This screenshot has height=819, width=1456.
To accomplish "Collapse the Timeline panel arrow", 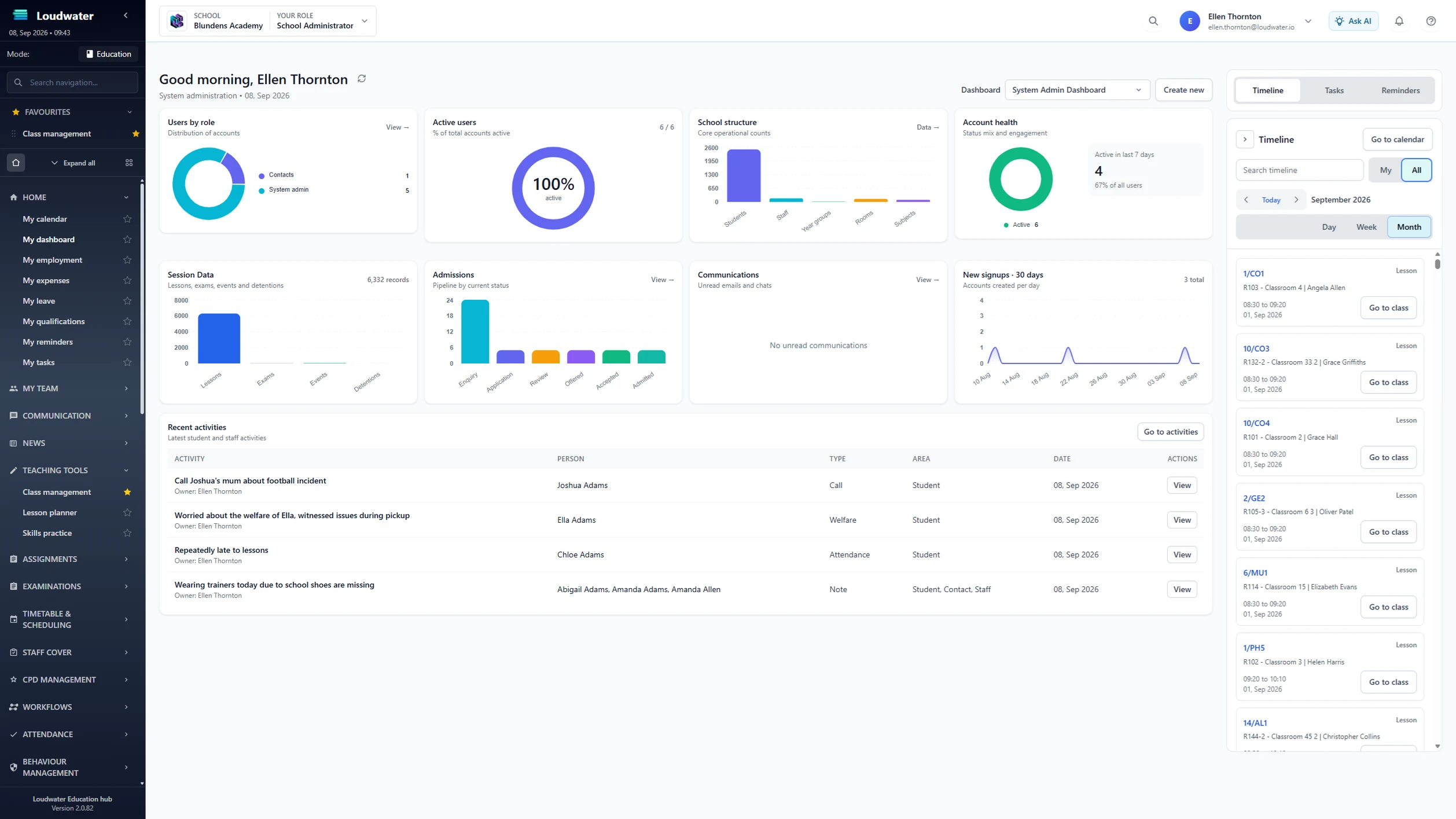I will point(1245,139).
